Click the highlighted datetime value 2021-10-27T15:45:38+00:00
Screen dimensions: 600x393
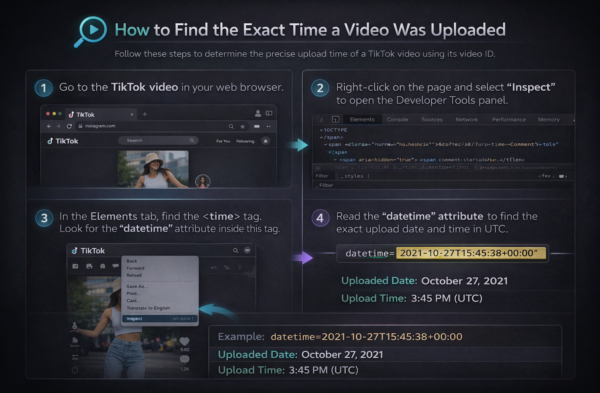[471, 253]
